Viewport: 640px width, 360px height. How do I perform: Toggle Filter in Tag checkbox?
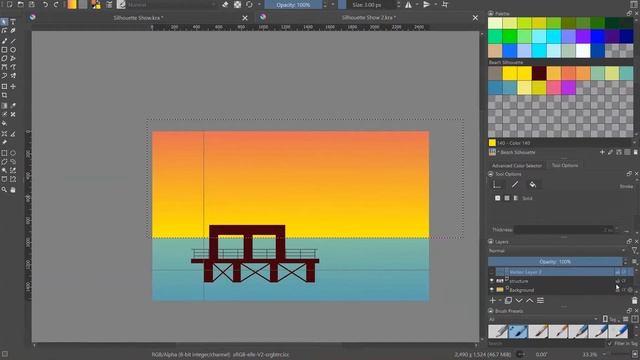pos(610,344)
